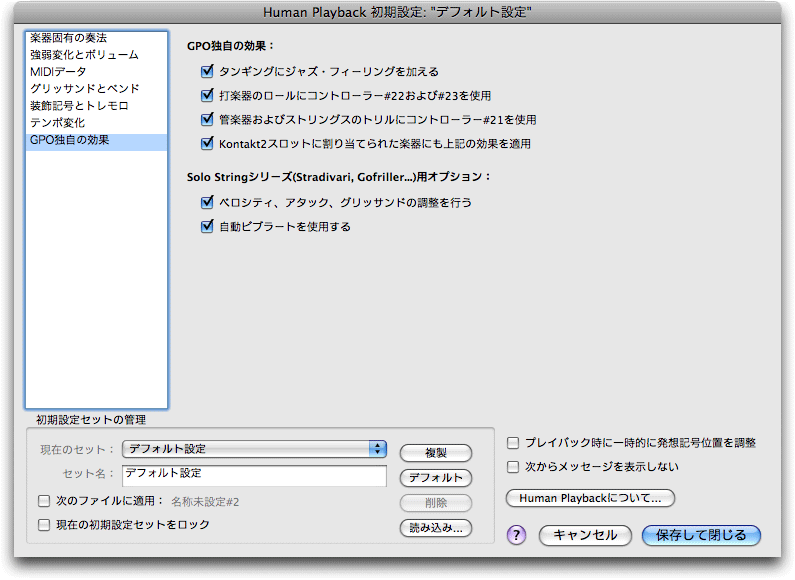Viewport: 795px width, 580px height.
Task: Click the キャンセル button
Action: [585, 535]
